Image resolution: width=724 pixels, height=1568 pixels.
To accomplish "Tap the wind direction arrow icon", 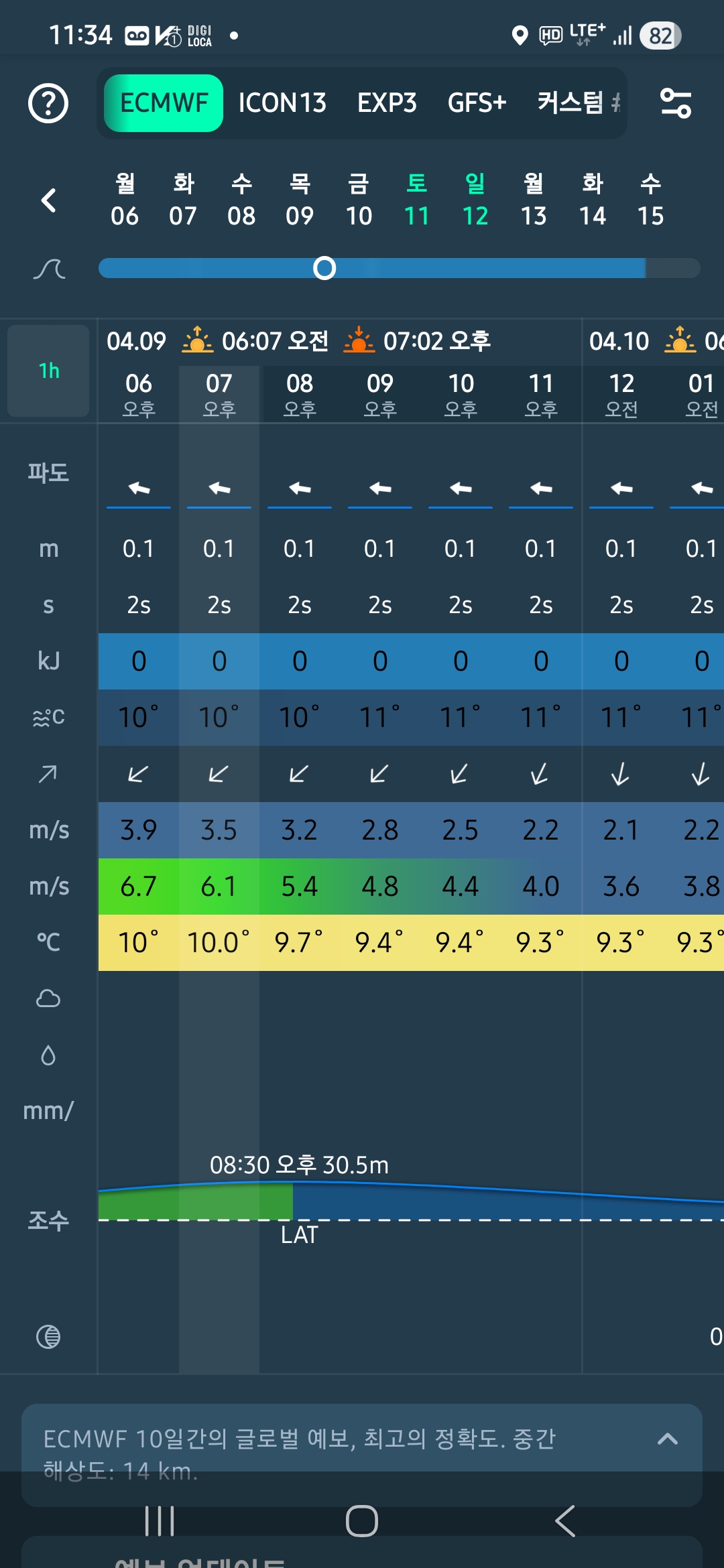I will 48,774.
